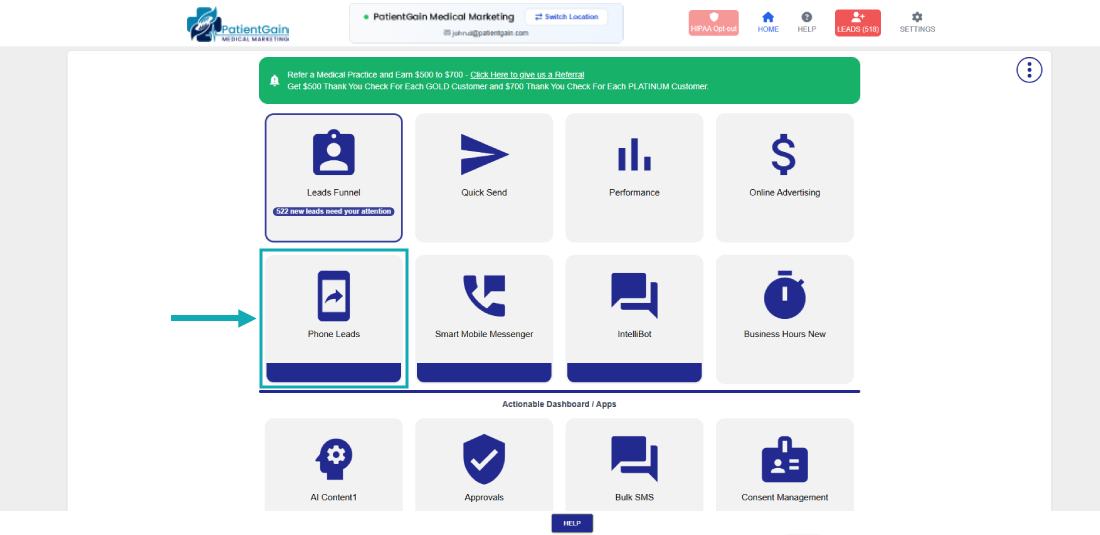Open the Leads Funnel tile
Screen dimensions: 1100x535
(x=333, y=177)
